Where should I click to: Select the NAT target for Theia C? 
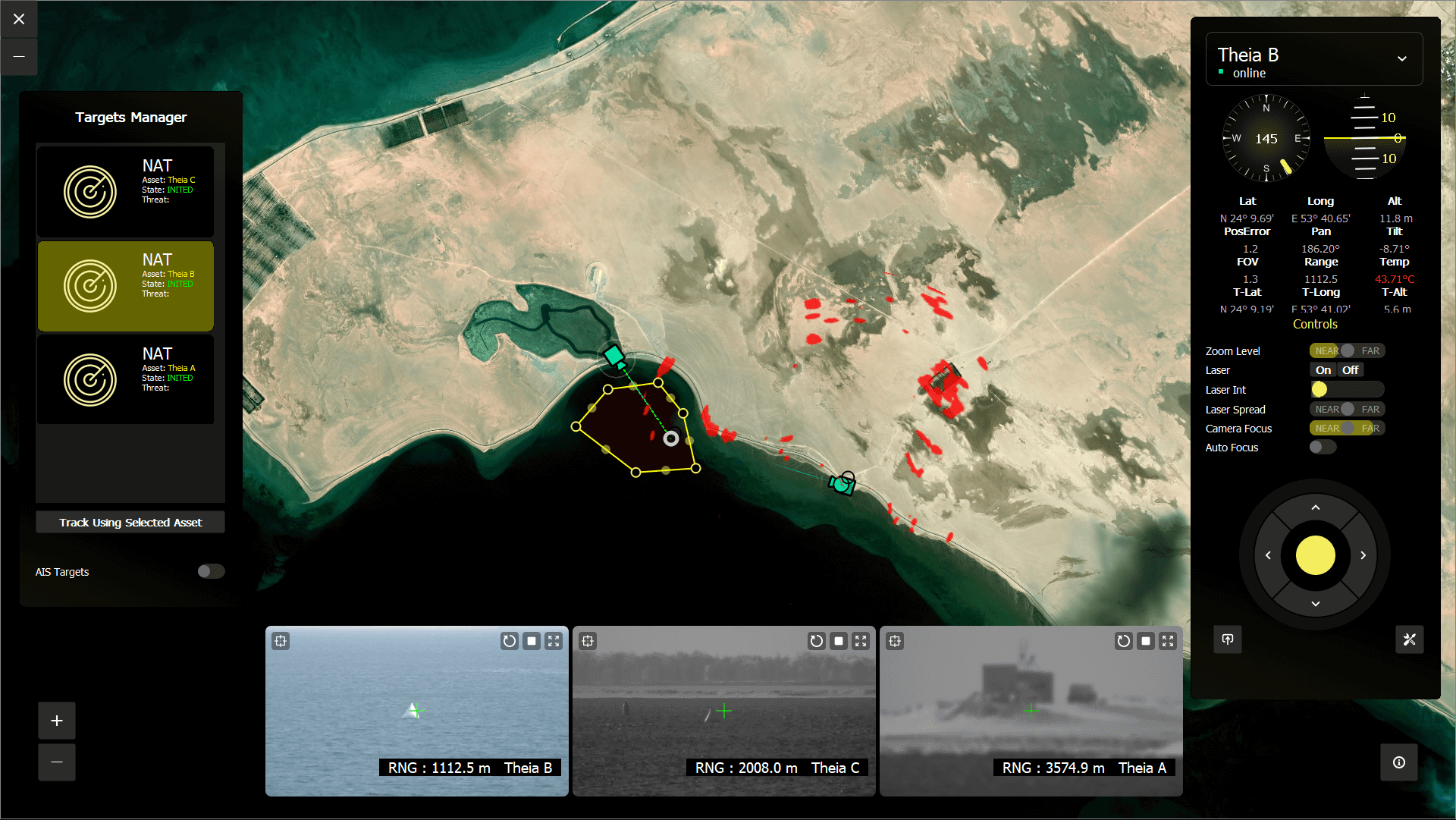tap(126, 191)
